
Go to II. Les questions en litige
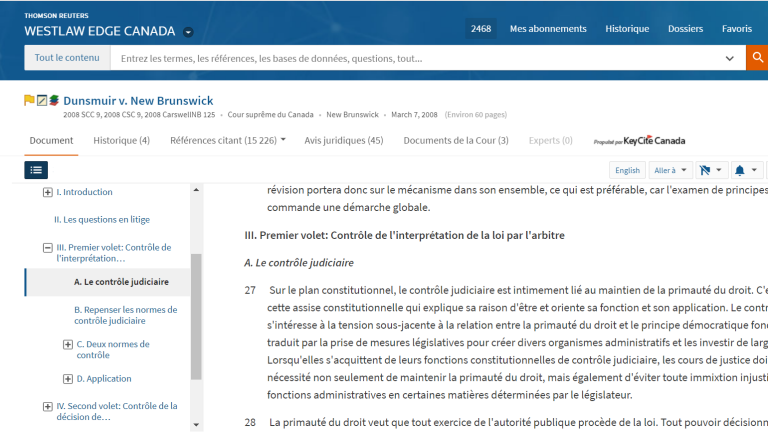point(102,219)
